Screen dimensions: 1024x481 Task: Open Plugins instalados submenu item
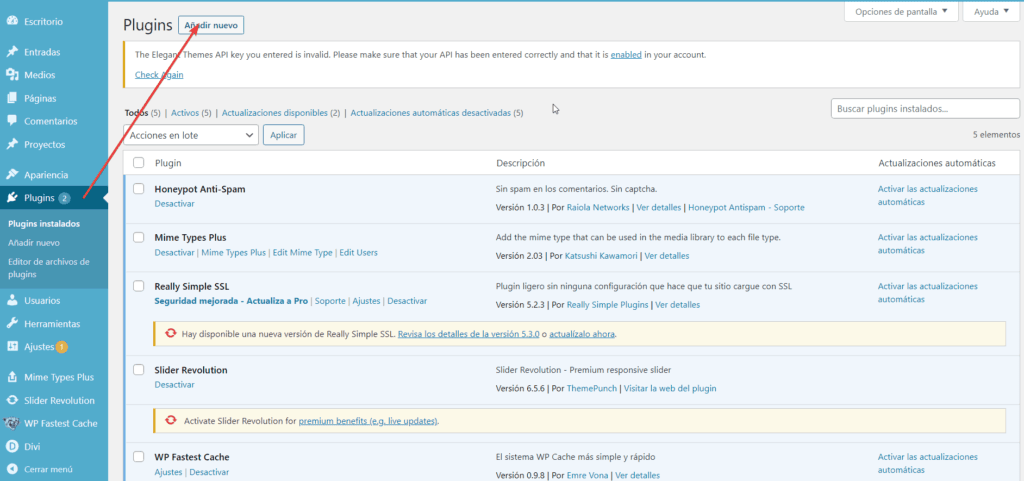[44, 224]
